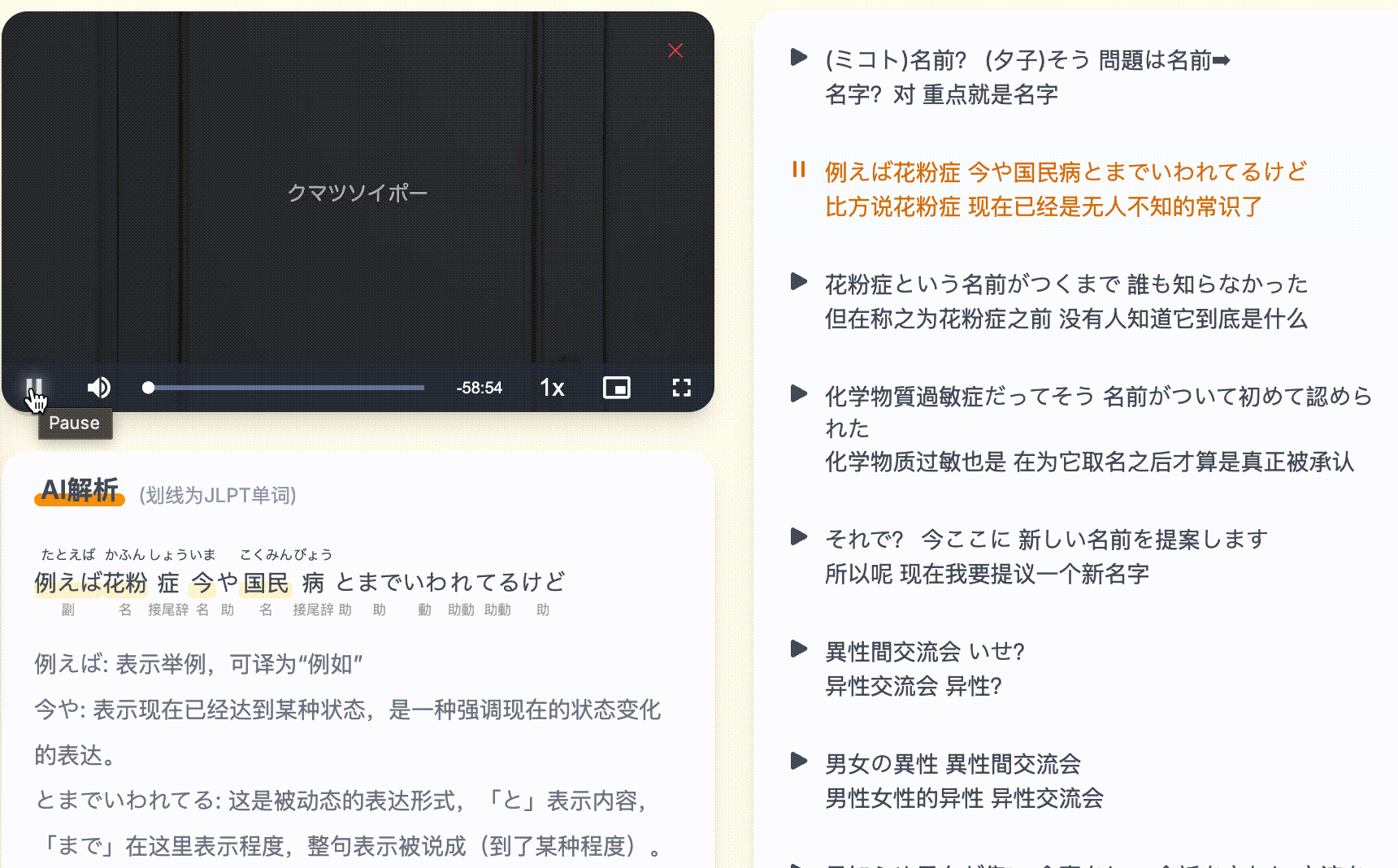This screenshot has width=1398, height=868.
Task: Play the それで? 今ここに line
Action: pos(799,537)
